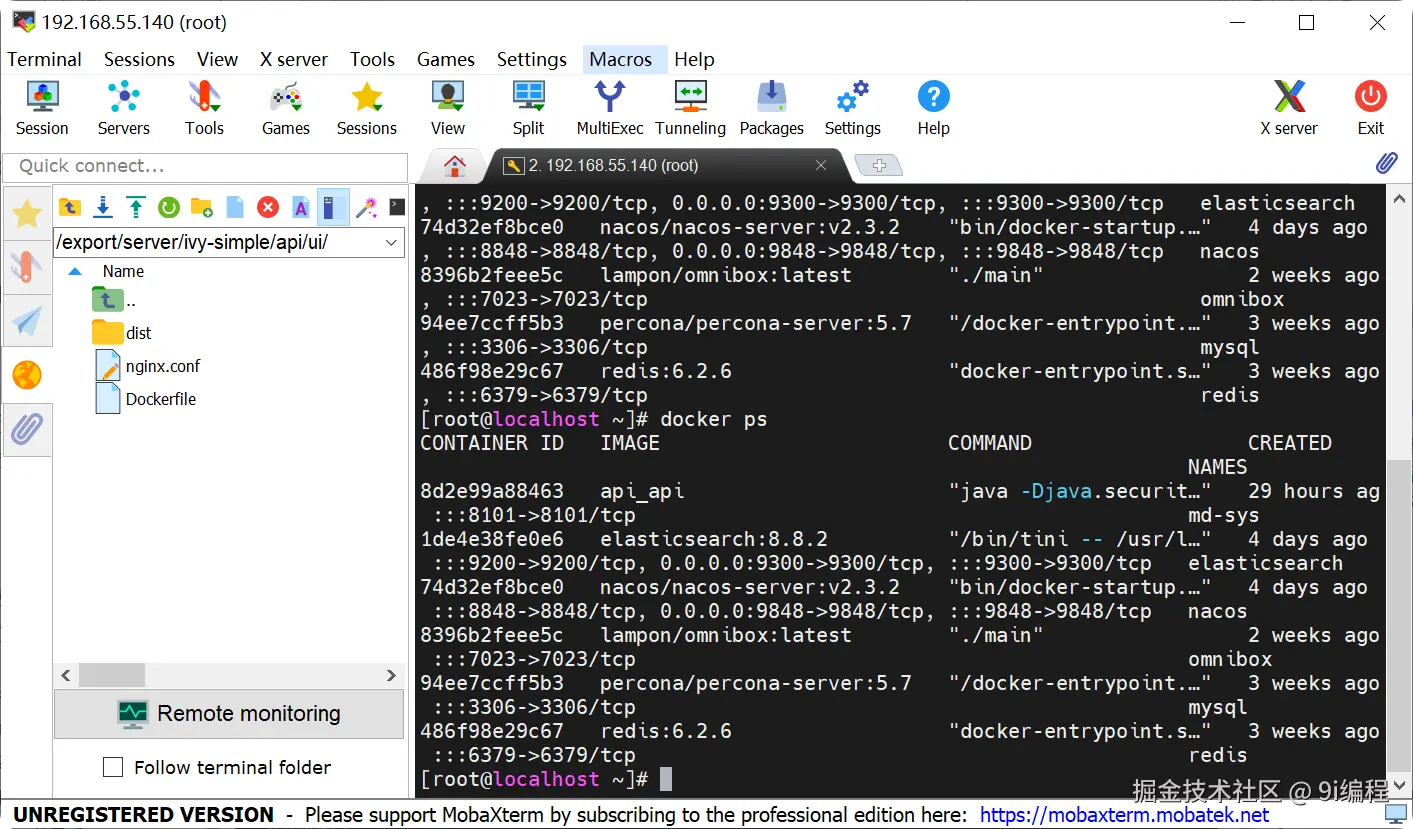Click the paperclip icon beside the terminal tabs
The height and width of the screenshot is (829, 1413).
pos(1386,163)
